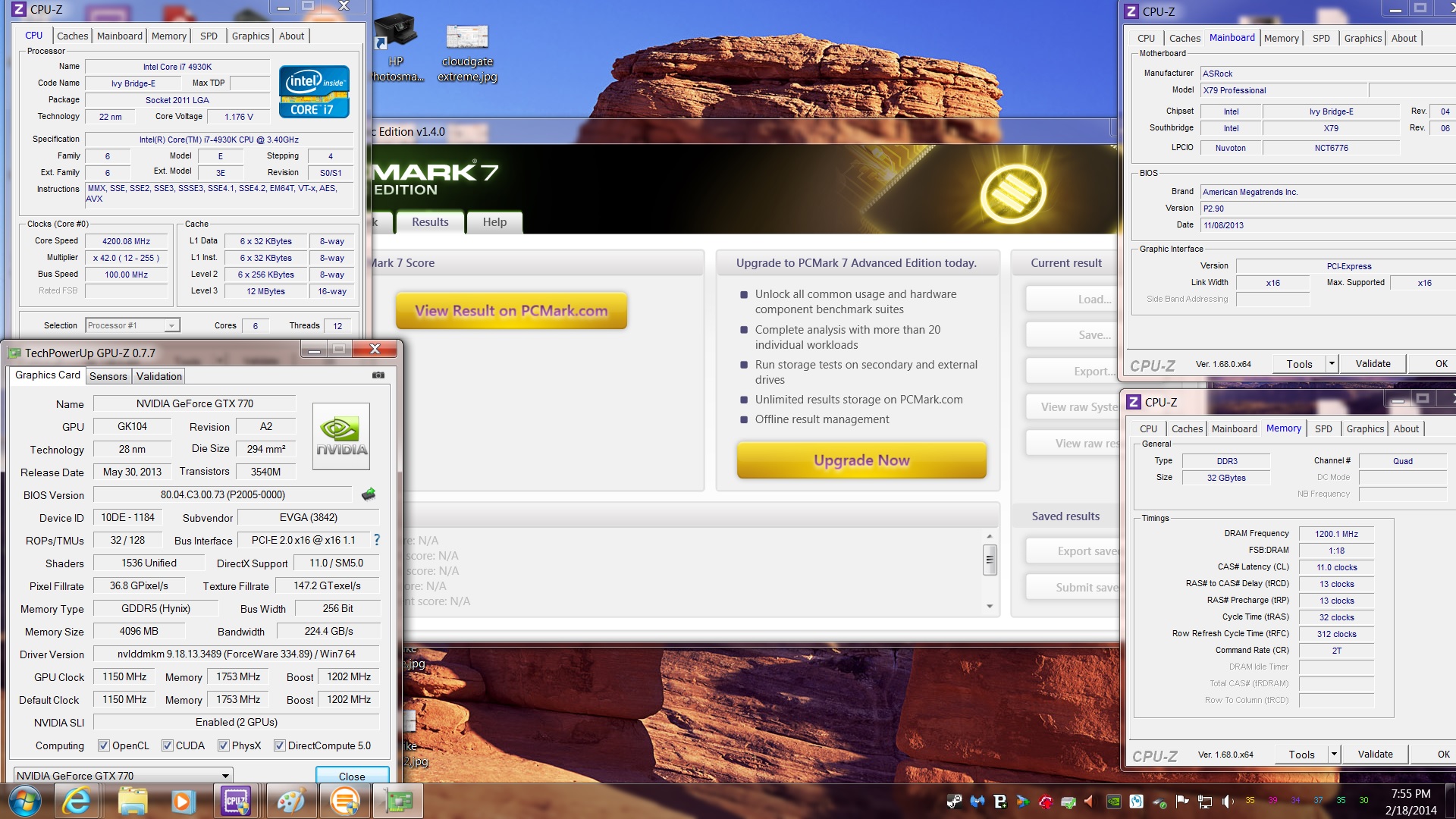The height and width of the screenshot is (819, 1456).
Task: Open red cloud arrow tray icon
Action: pos(1046,802)
